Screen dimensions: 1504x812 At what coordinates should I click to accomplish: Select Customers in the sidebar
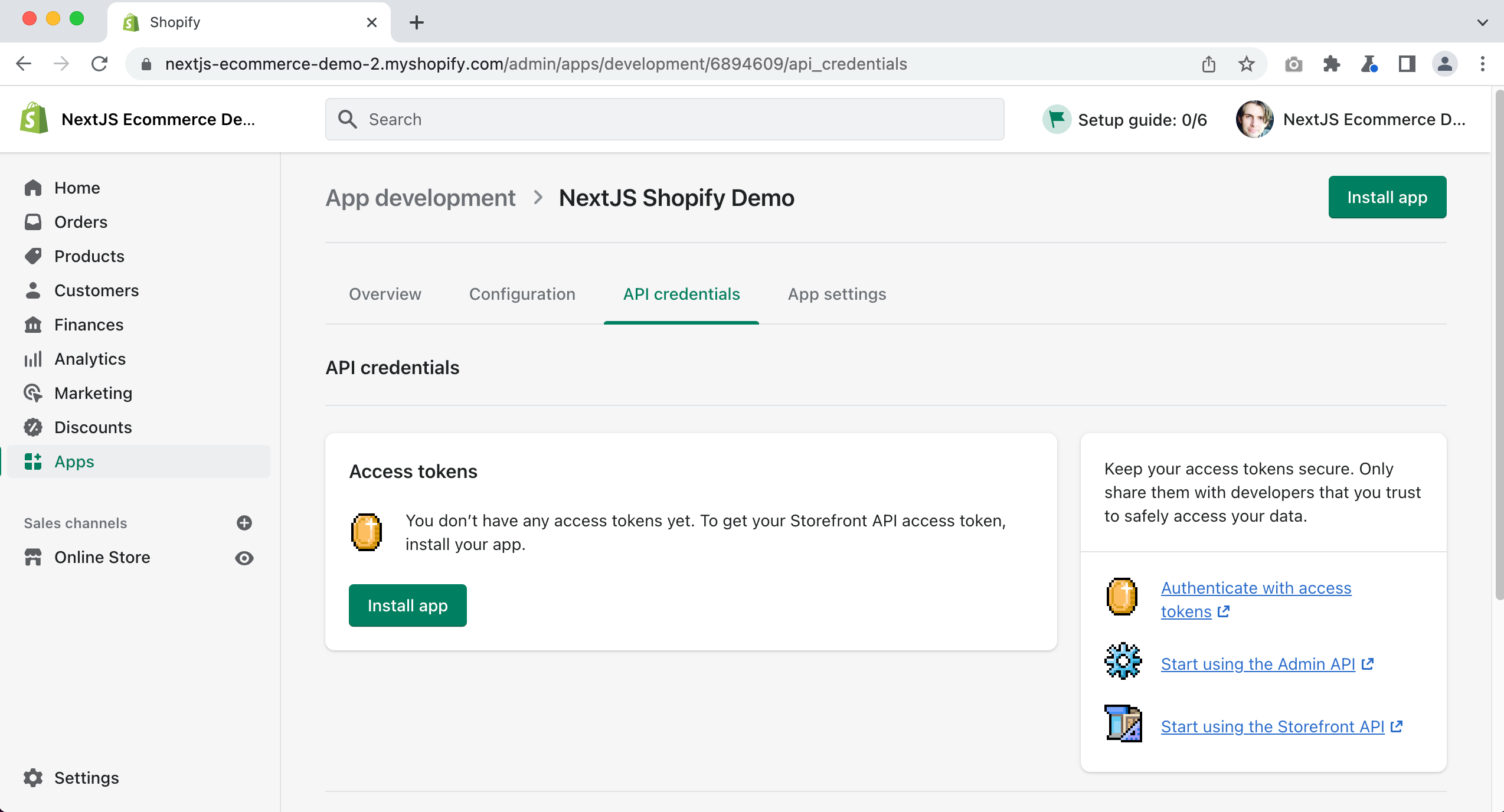(96, 290)
